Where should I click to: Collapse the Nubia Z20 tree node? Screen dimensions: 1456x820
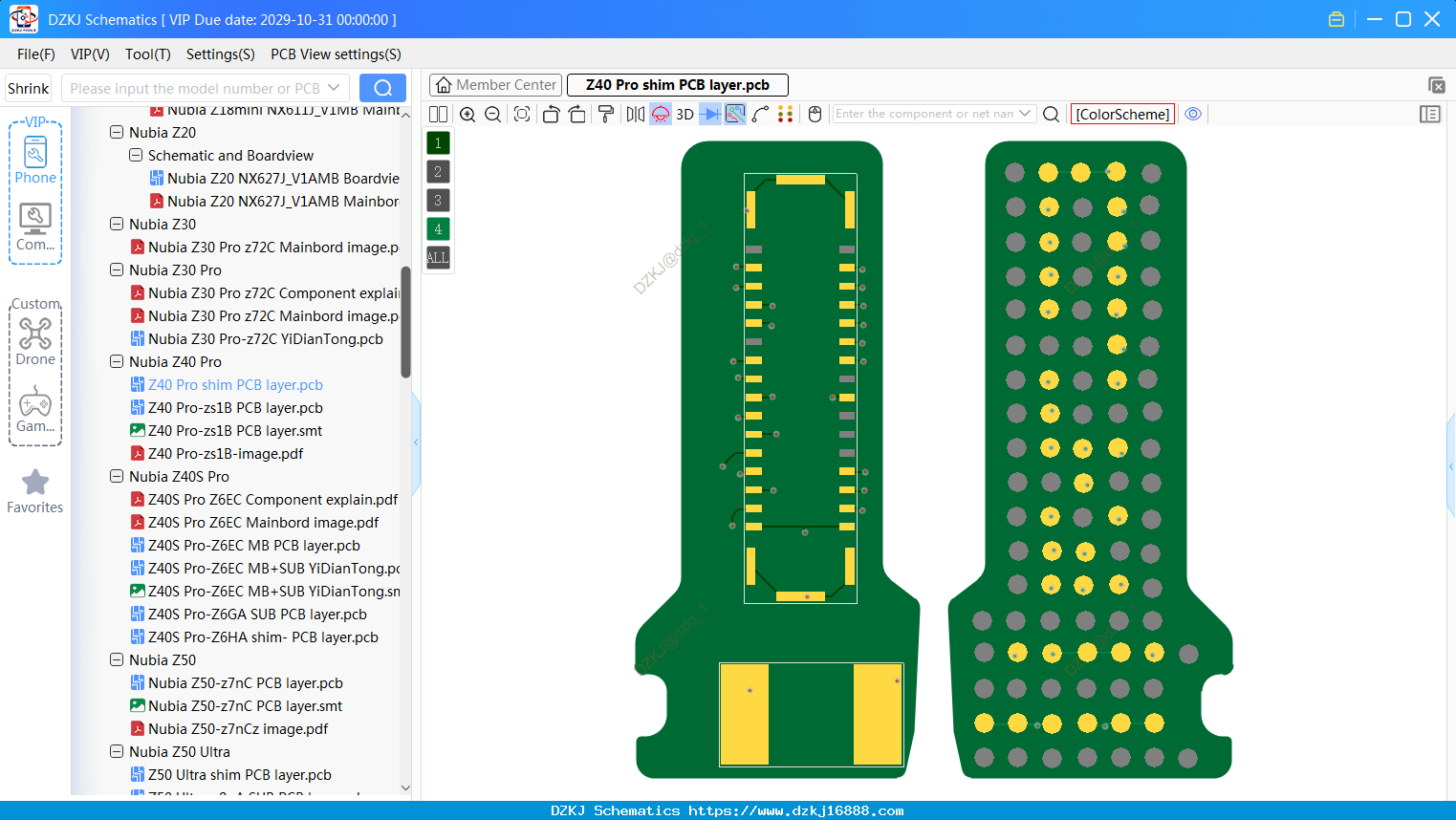click(117, 133)
